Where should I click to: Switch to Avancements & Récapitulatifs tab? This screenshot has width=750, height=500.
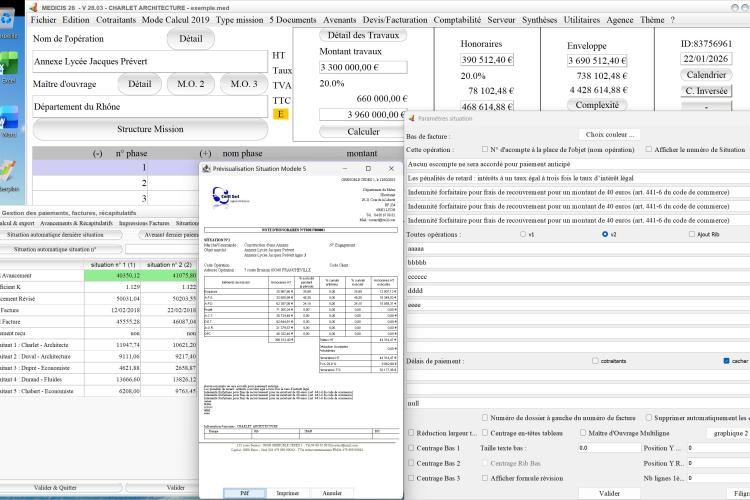click(x=77, y=223)
